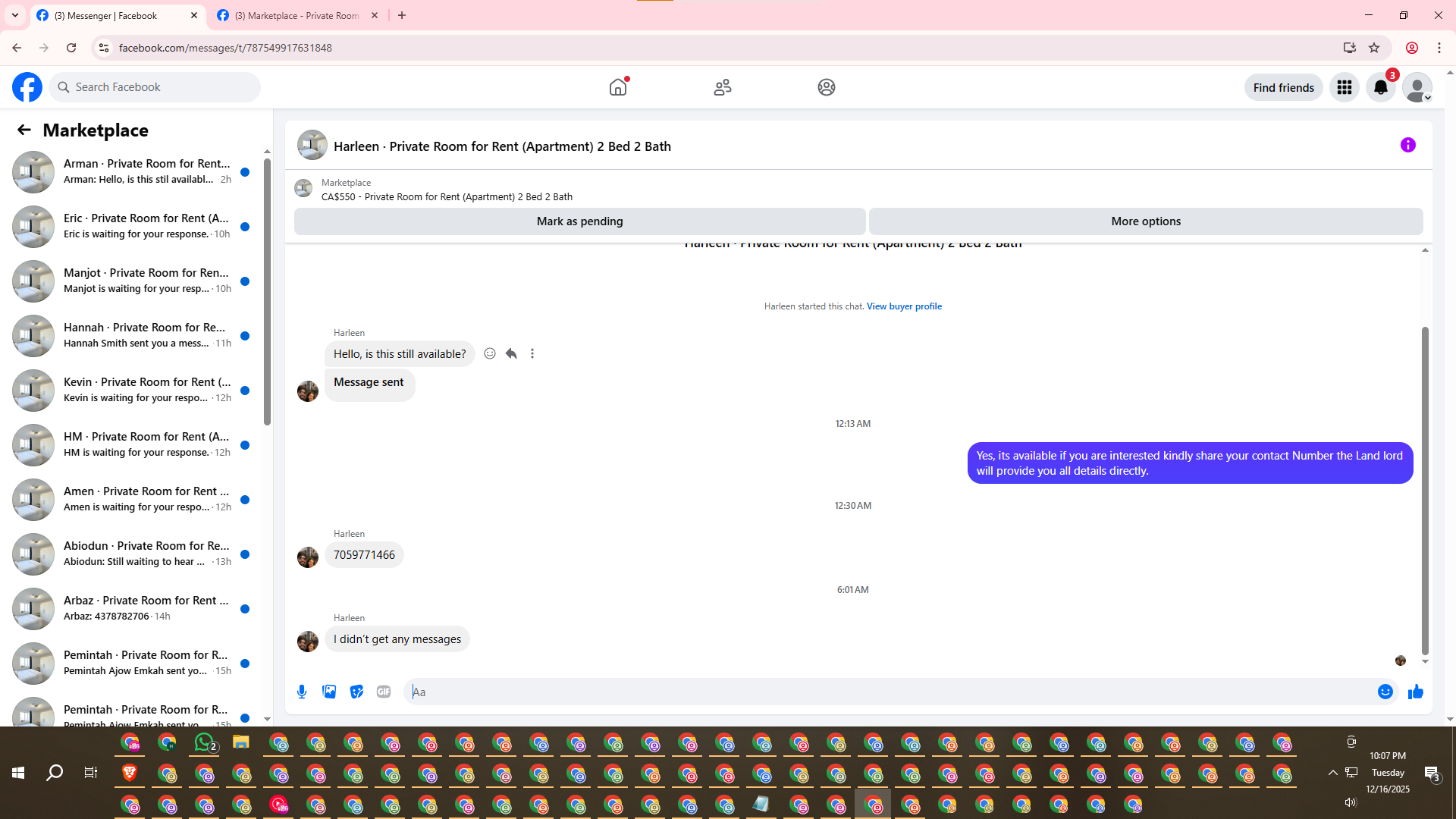Install app icon in address bar
Viewport: 1456px width, 819px height.
1350,48
